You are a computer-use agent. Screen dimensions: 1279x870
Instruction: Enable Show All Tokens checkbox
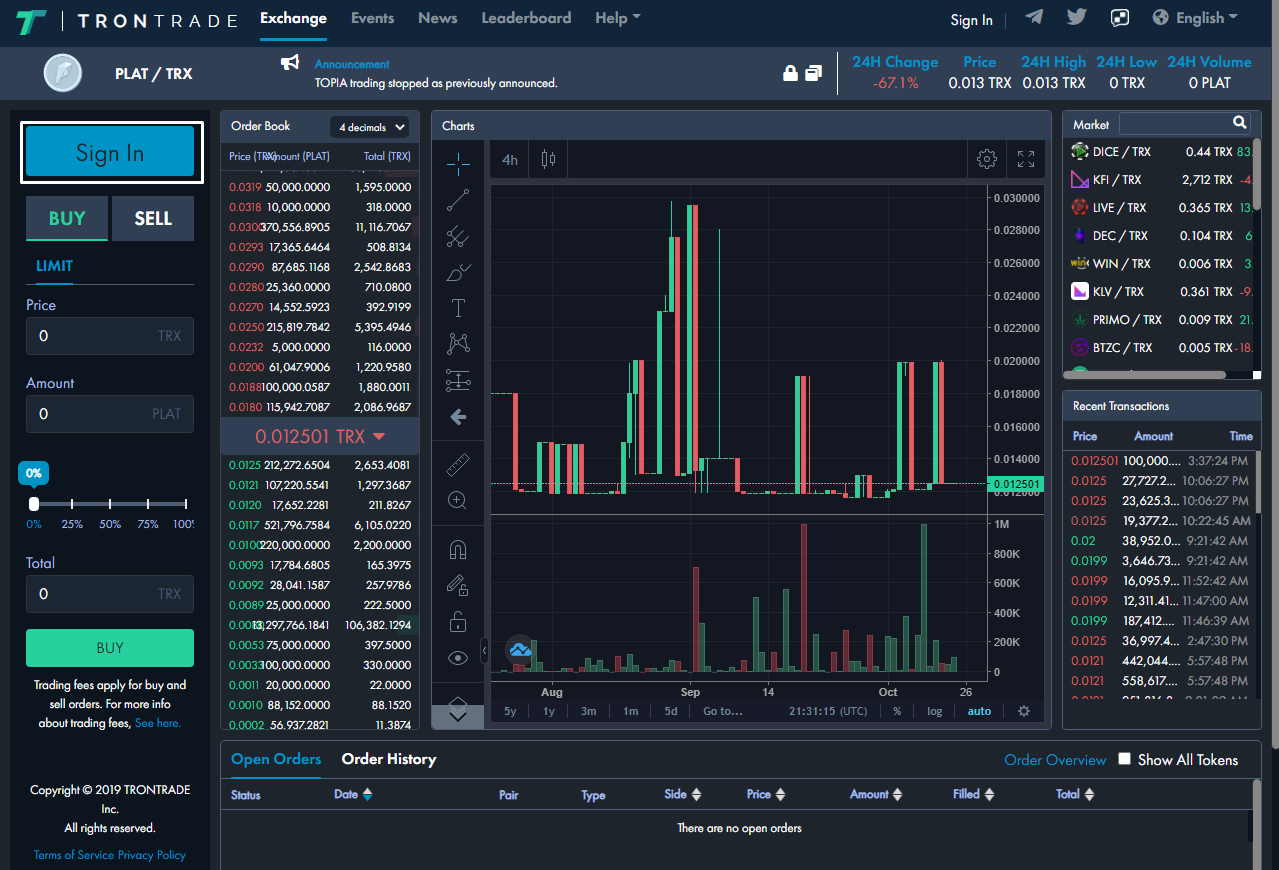1124,759
